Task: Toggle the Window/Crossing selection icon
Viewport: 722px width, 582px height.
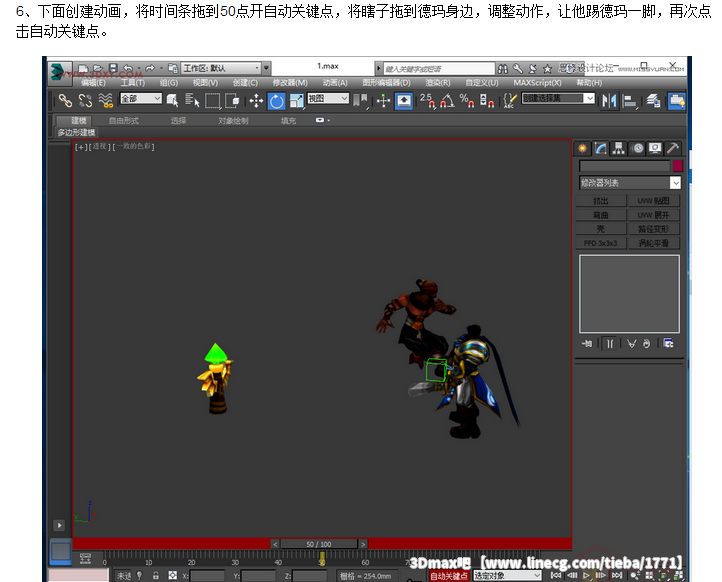Action: pyautogui.click(x=232, y=100)
